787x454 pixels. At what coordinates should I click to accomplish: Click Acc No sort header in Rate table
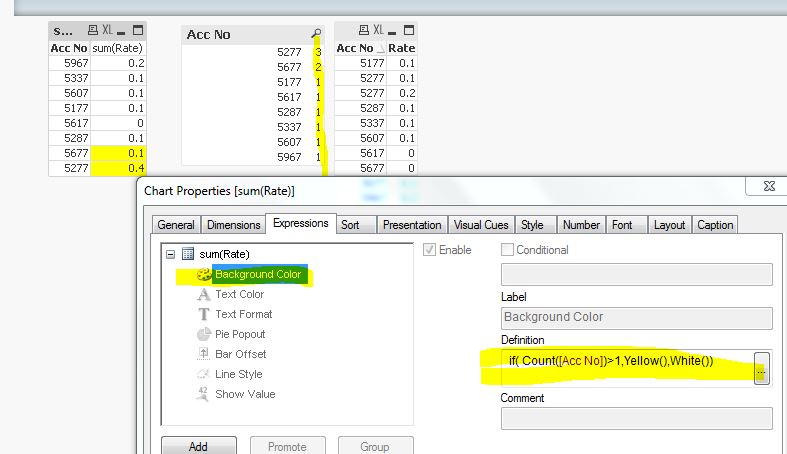tap(360, 48)
